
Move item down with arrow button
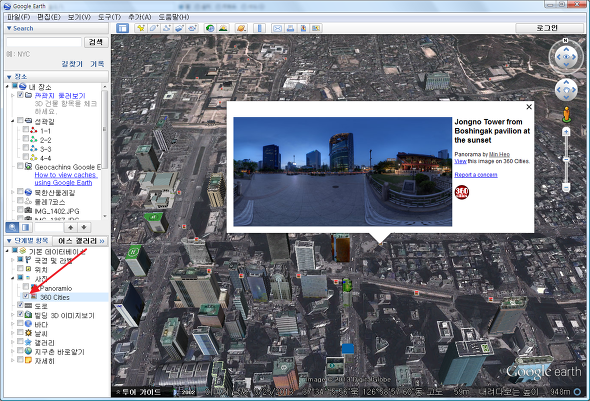tap(84, 227)
